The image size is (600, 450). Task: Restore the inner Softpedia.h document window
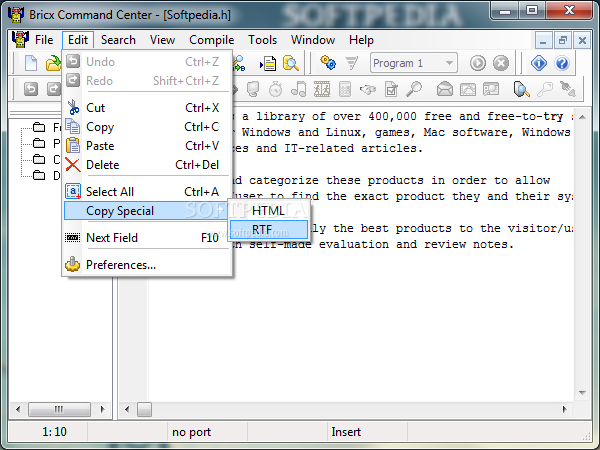562,40
